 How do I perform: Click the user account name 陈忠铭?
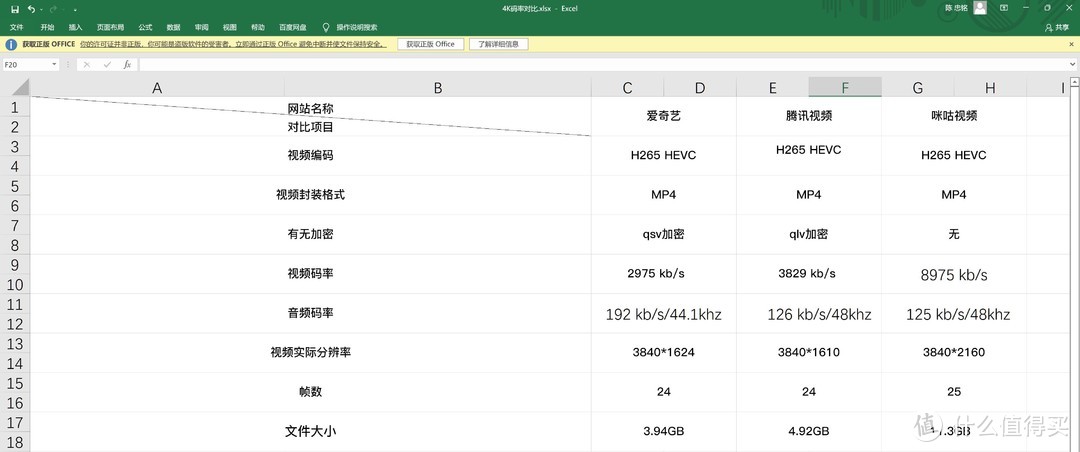956,8
